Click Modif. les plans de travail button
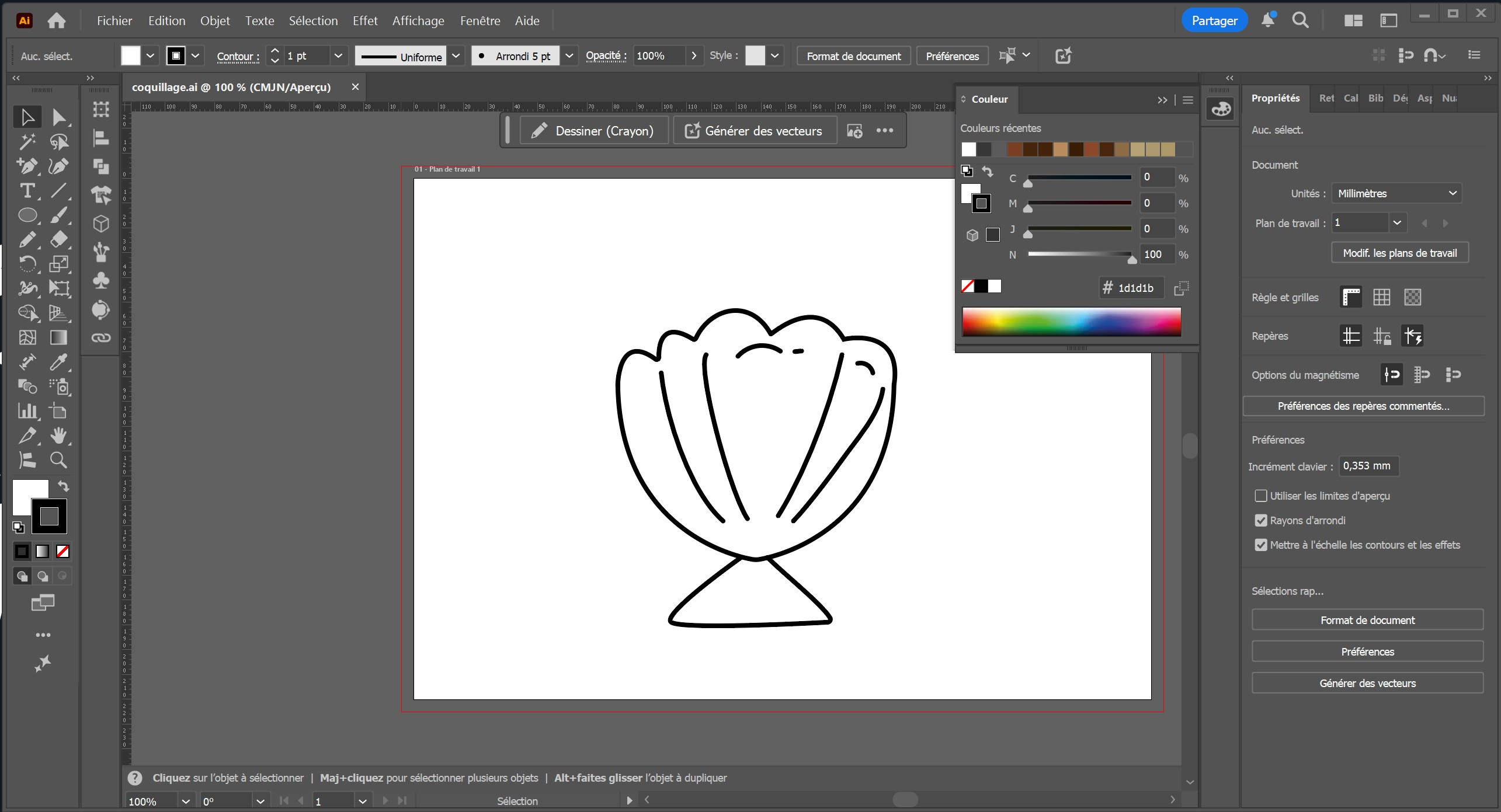This screenshot has width=1501, height=812. point(1399,253)
